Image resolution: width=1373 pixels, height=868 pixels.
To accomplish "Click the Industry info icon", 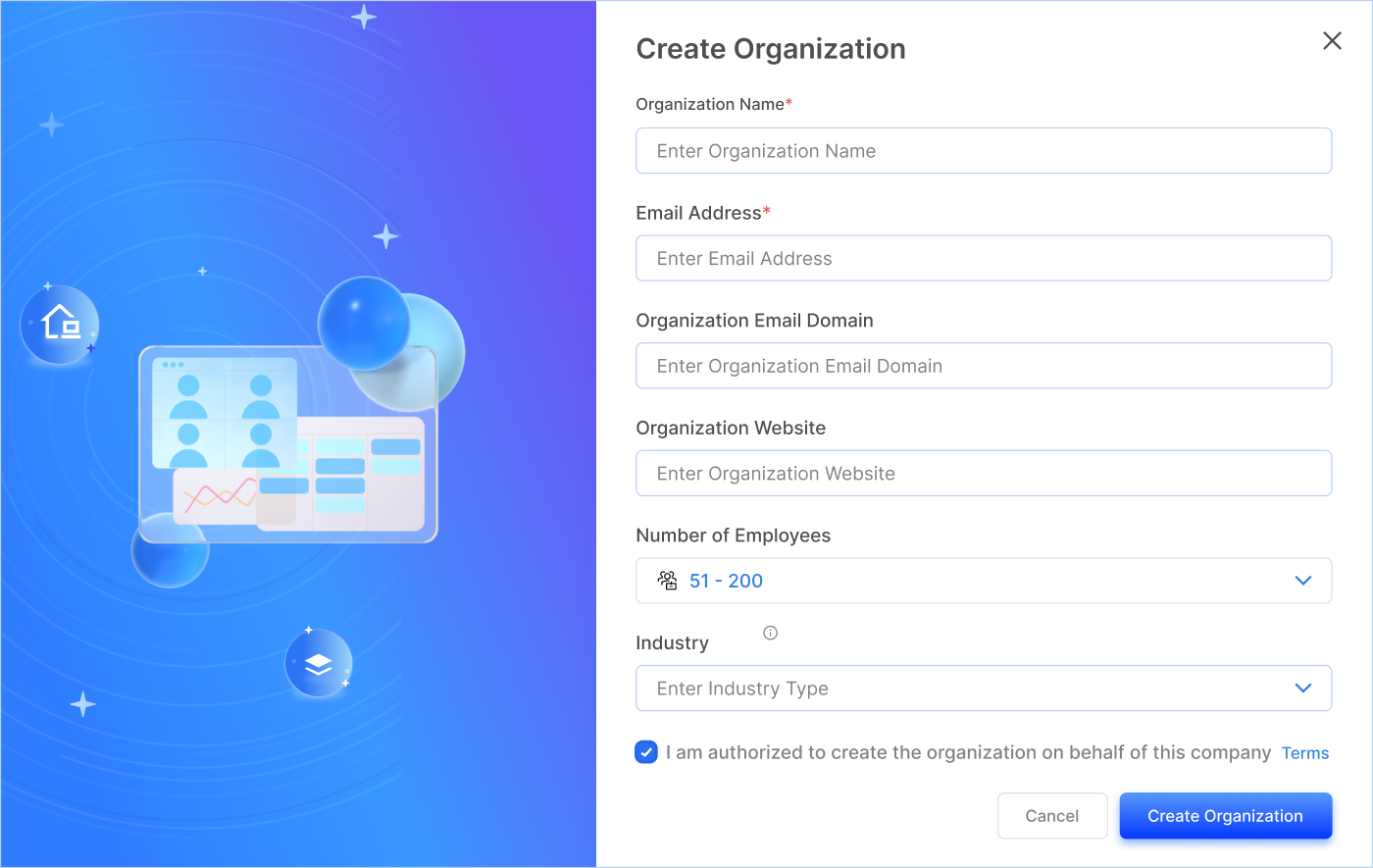I will click(x=770, y=633).
